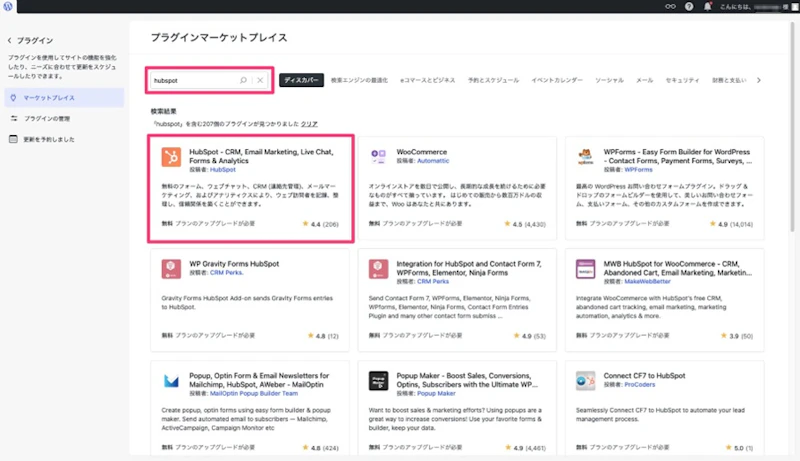800x461 pixels.
Task: Click the 検索結果 heading
Action: pyautogui.click(x=163, y=111)
